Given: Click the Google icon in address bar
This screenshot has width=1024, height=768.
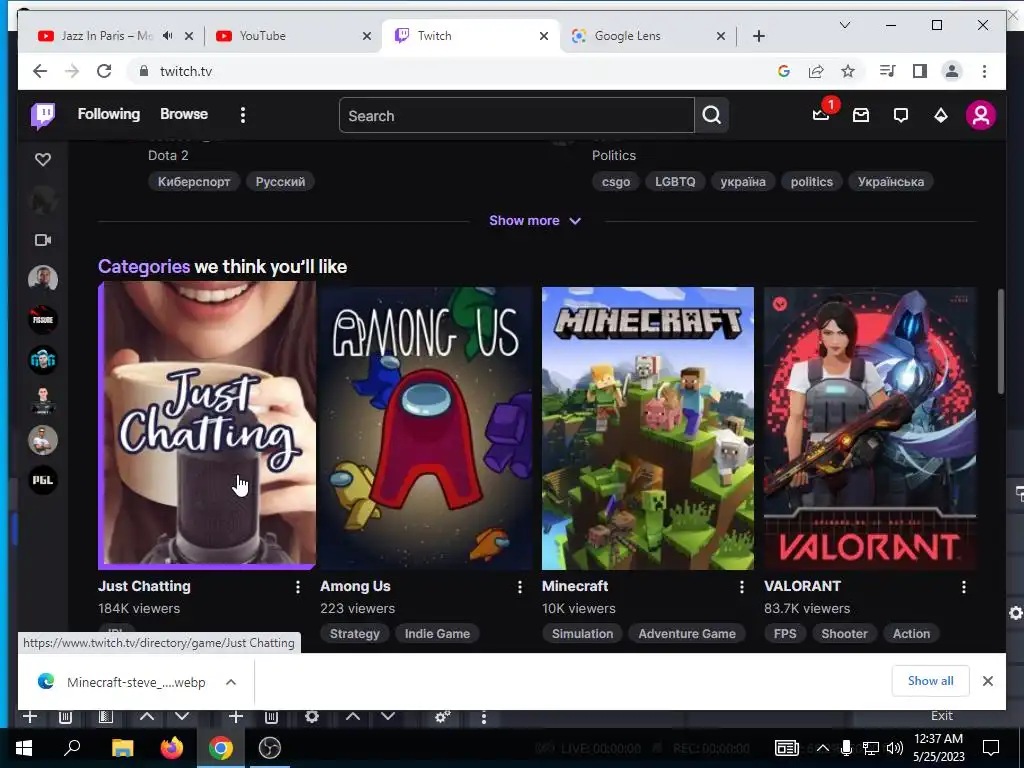Looking at the screenshot, I should coord(784,71).
